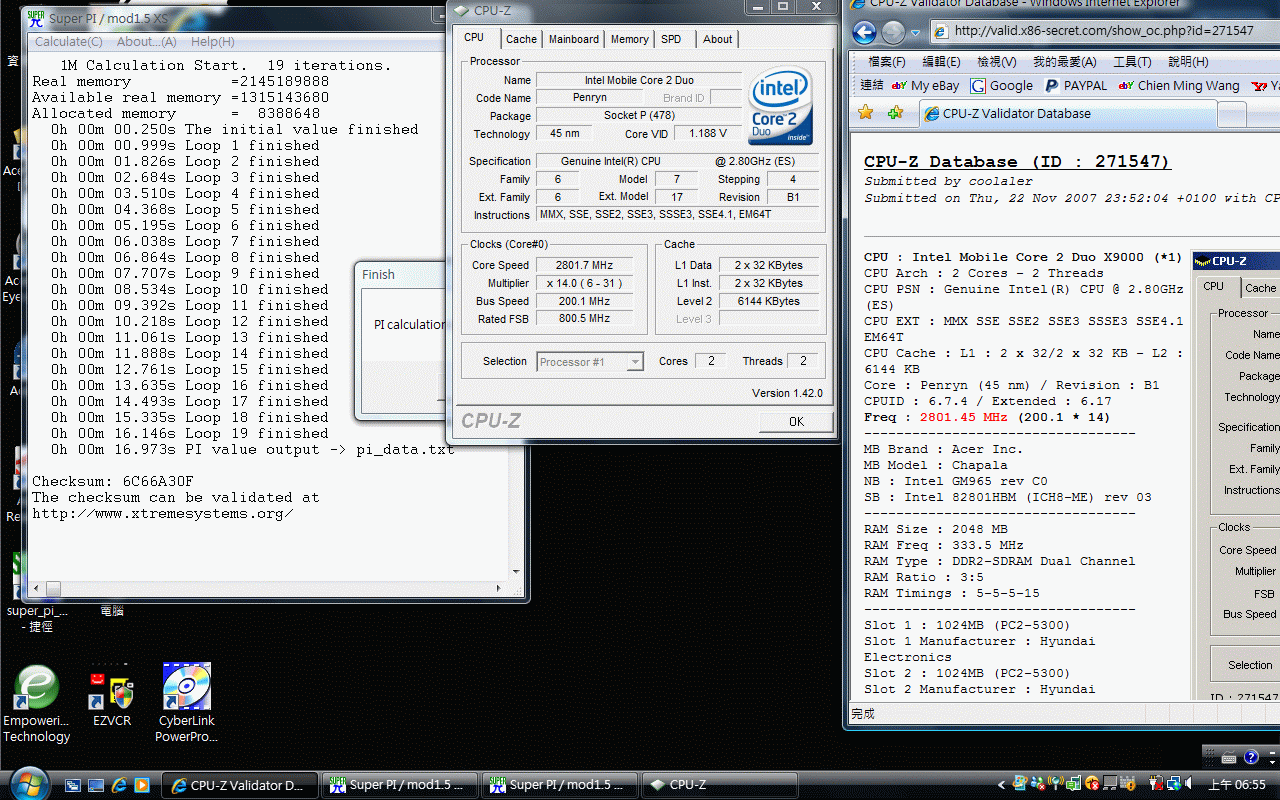
Task: Click IE address bar URL field
Action: coord(1105,31)
